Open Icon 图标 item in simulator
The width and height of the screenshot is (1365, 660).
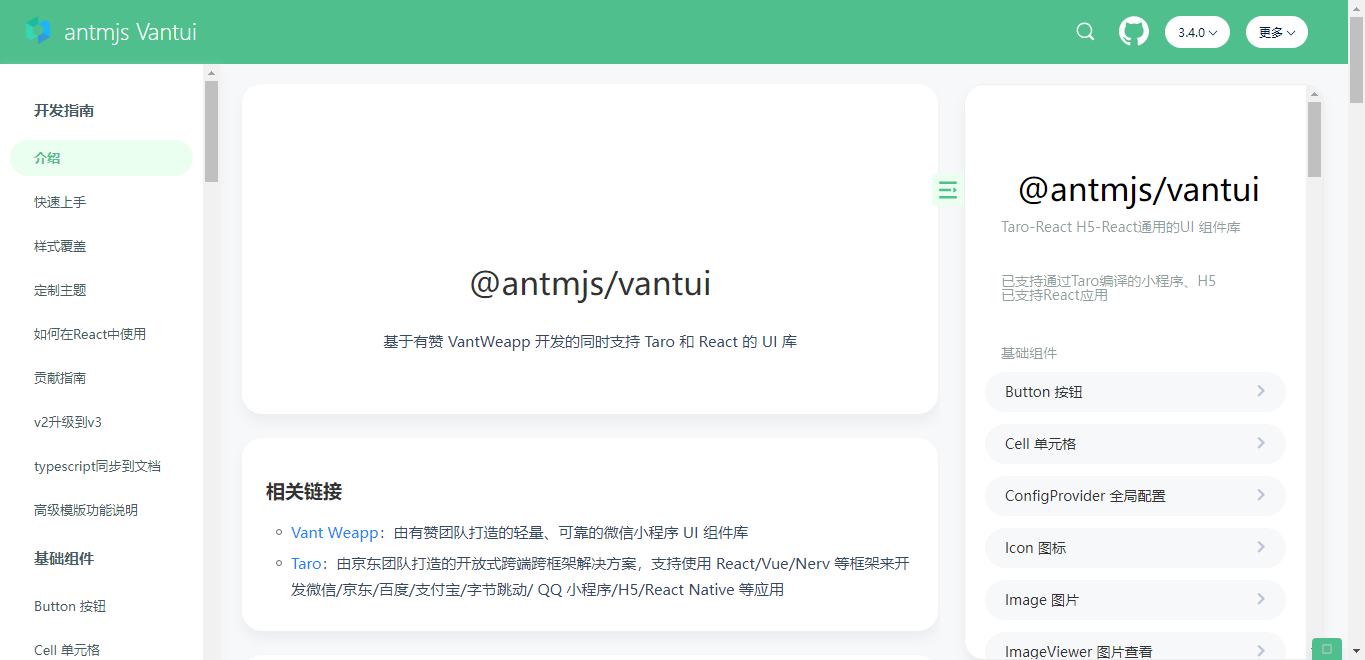[1135, 548]
